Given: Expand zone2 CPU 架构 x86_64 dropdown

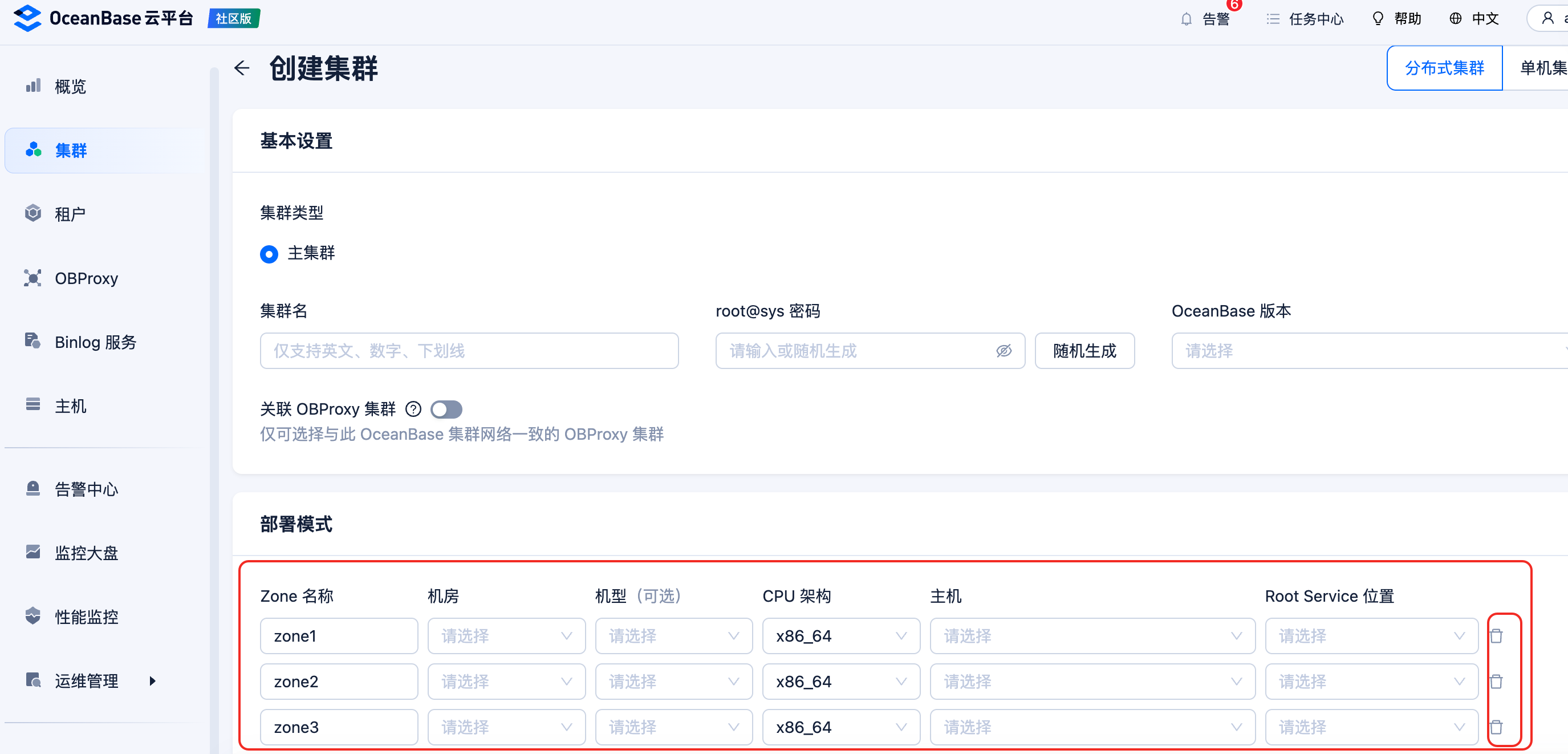Looking at the screenshot, I should point(840,682).
